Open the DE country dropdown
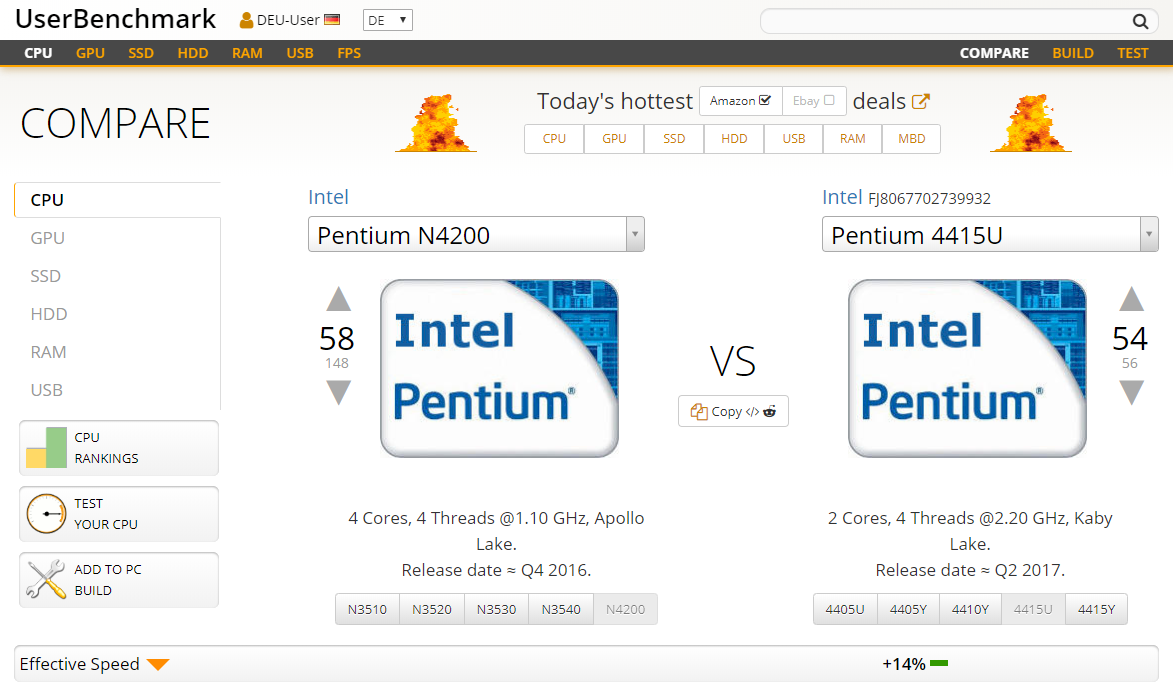 (x=387, y=20)
